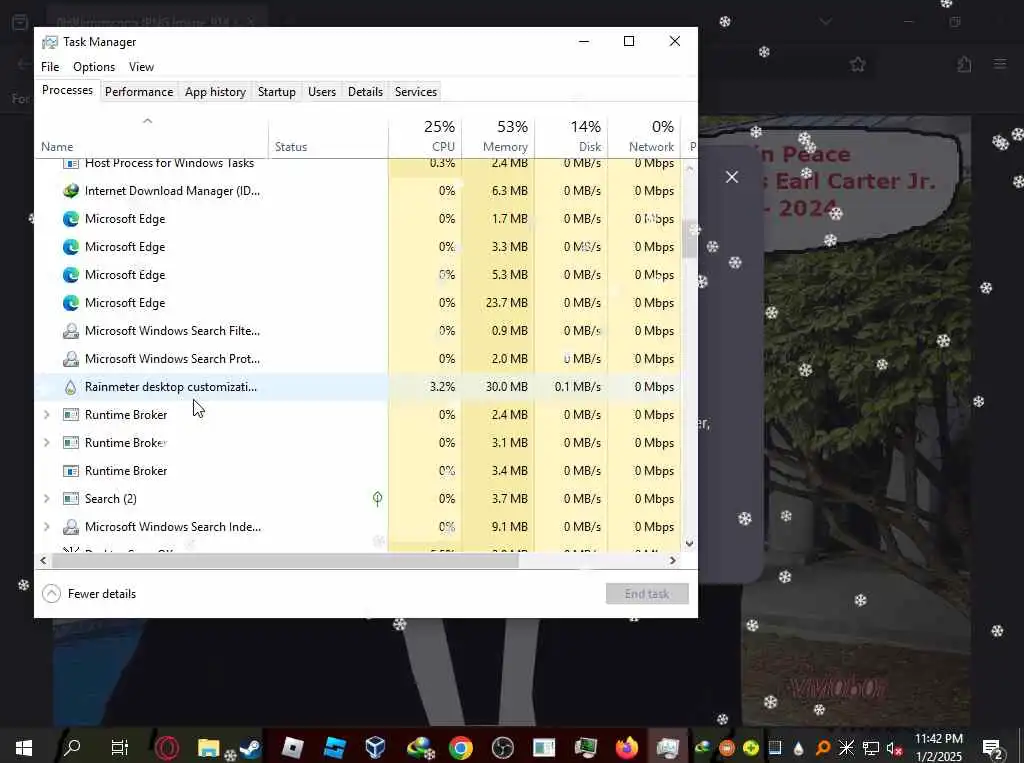The height and width of the screenshot is (763, 1024).
Task: Click the Rainmeter water-drop process icon
Action: (x=71, y=387)
